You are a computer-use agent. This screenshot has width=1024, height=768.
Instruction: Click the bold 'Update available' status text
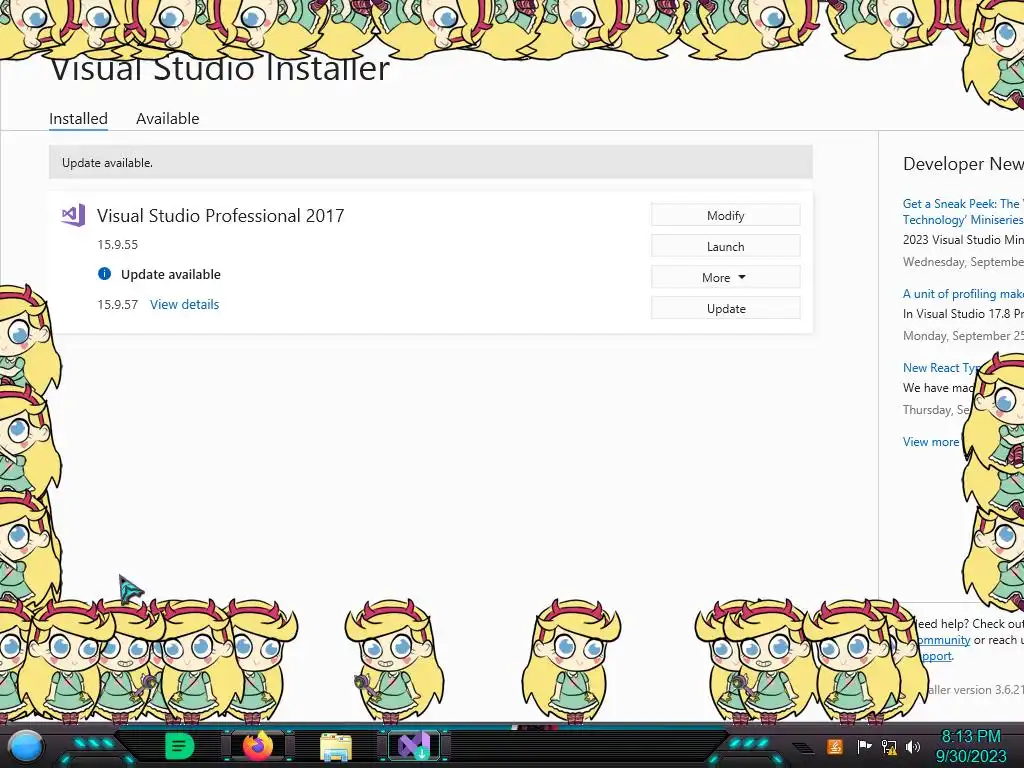pyautogui.click(x=171, y=274)
